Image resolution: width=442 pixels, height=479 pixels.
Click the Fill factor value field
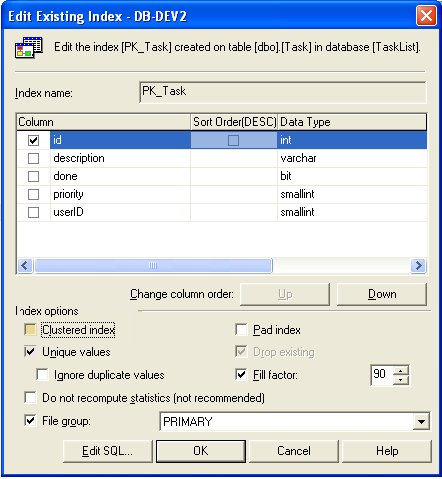click(382, 375)
